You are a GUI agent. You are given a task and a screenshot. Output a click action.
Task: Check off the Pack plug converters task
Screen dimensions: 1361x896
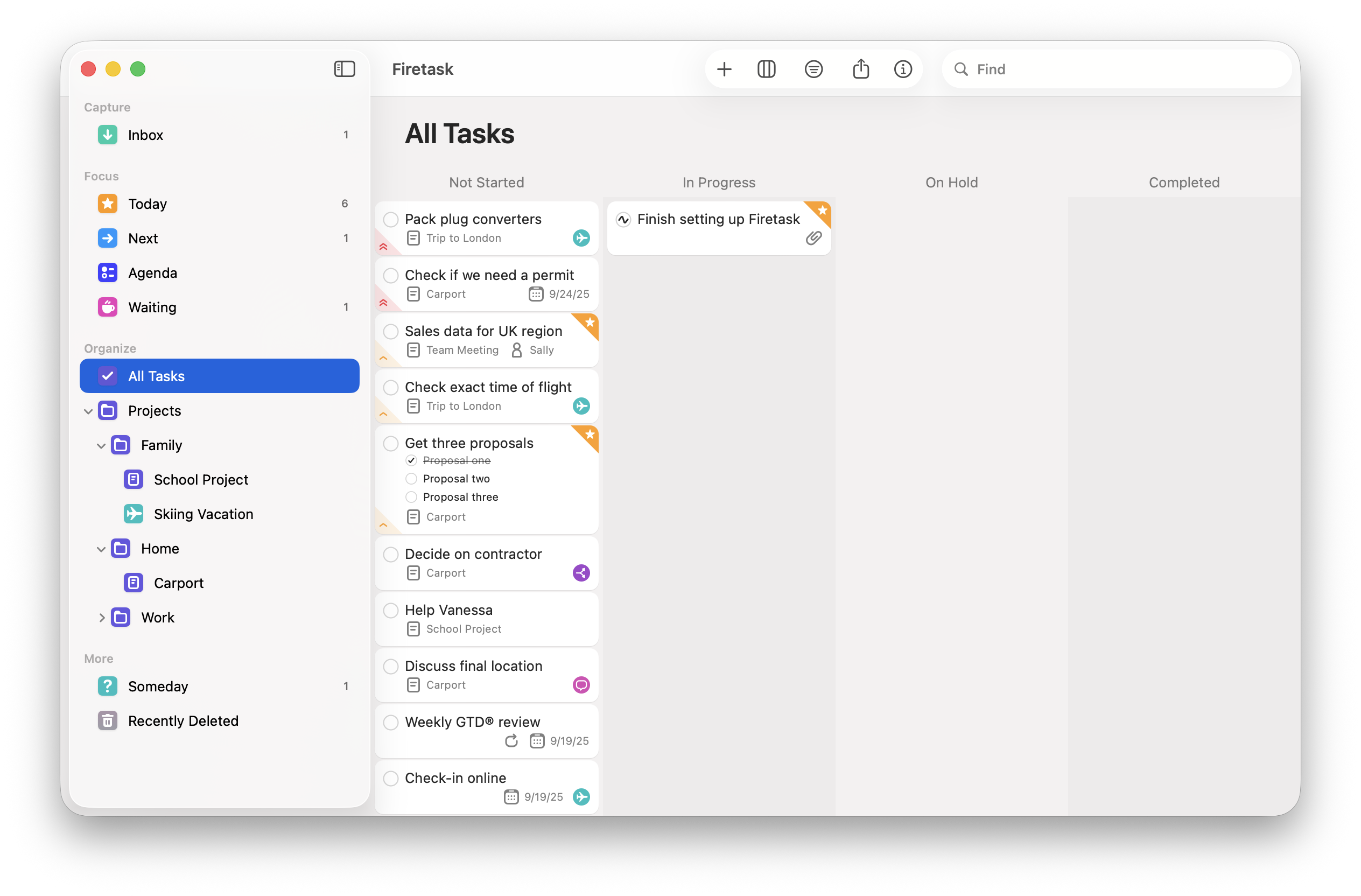[390, 220]
